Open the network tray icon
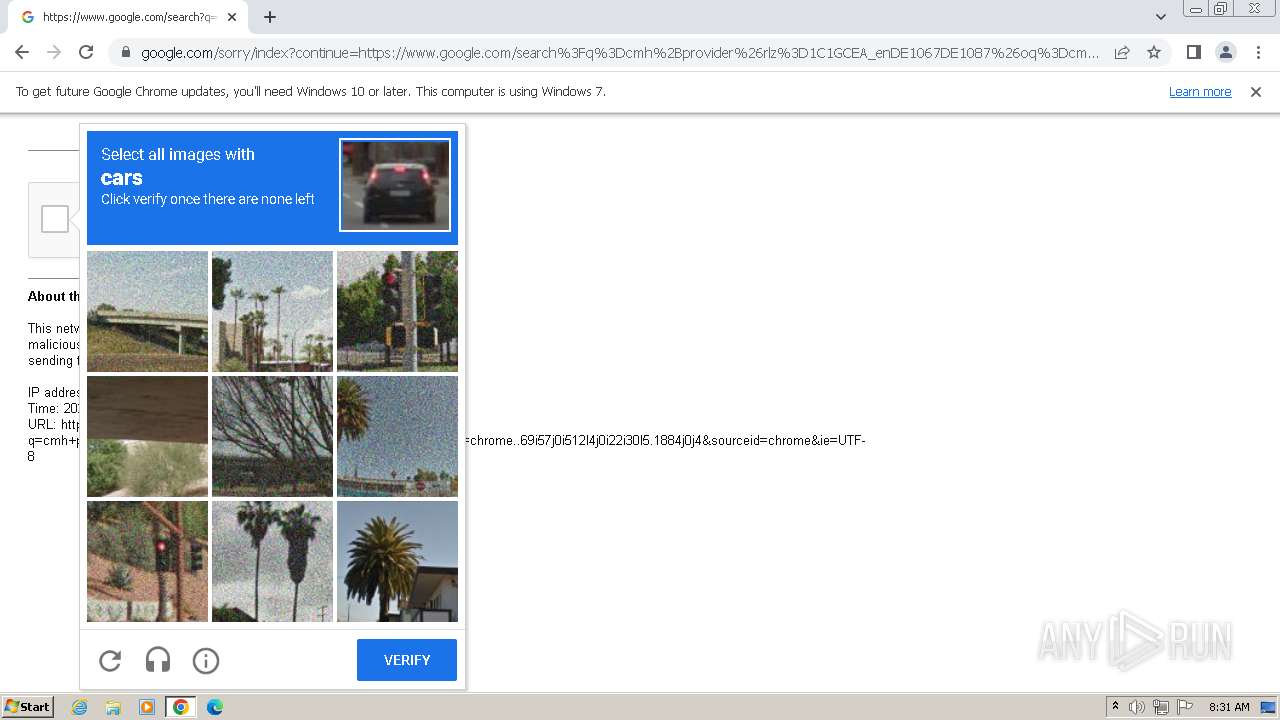The width and height of the screenshot is (1280, 720). (x=1161, y=707)
